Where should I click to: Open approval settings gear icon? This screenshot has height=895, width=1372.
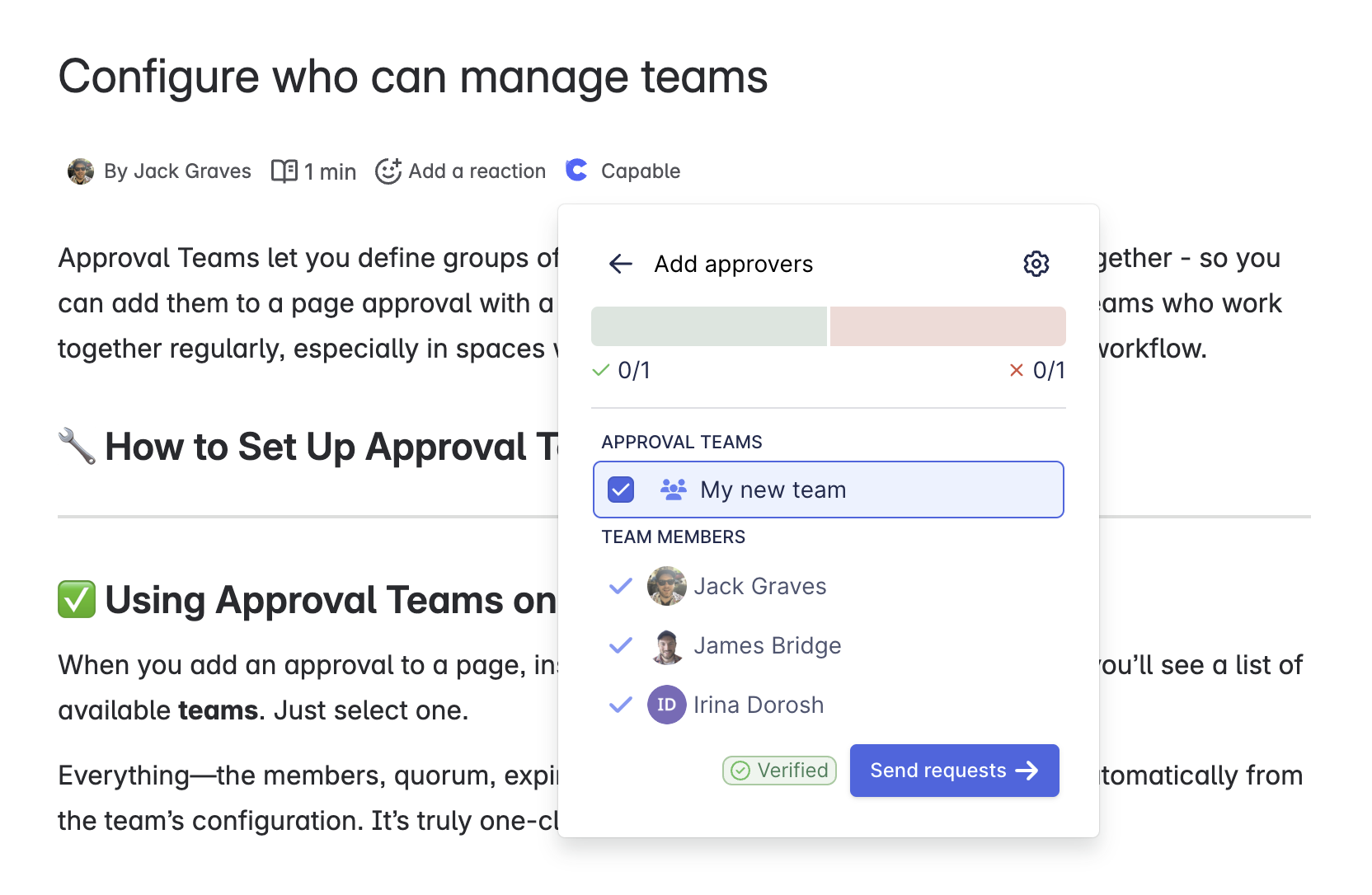click(x=1036, y=264)
